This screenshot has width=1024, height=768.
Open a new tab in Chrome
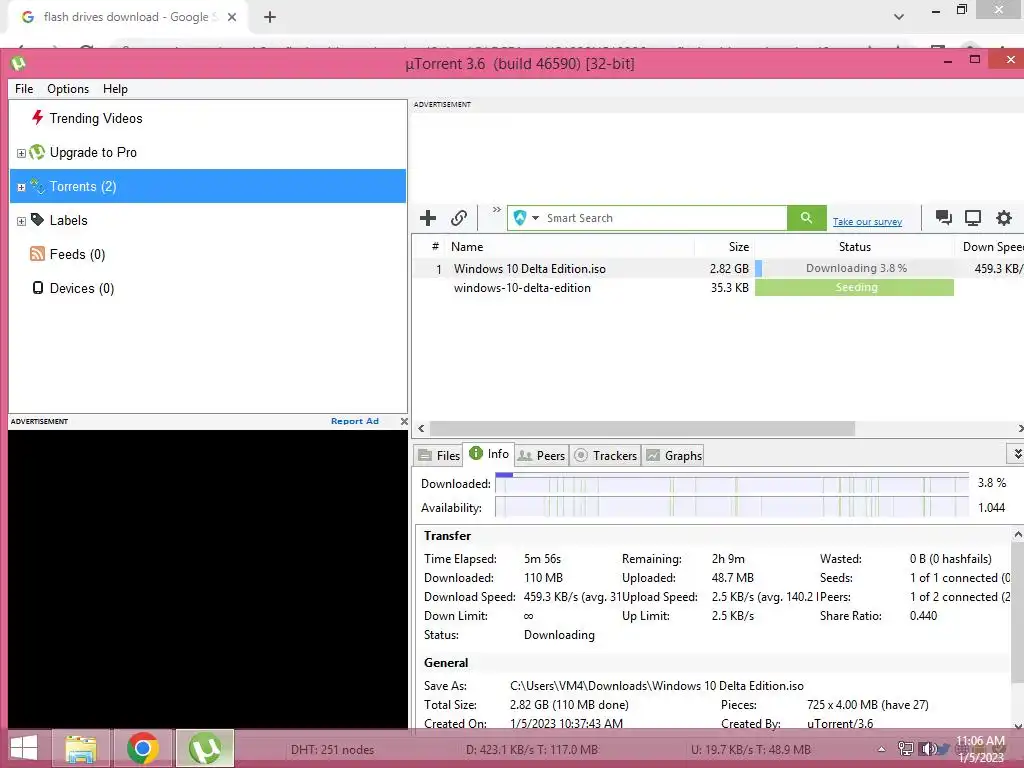point(270,18)
